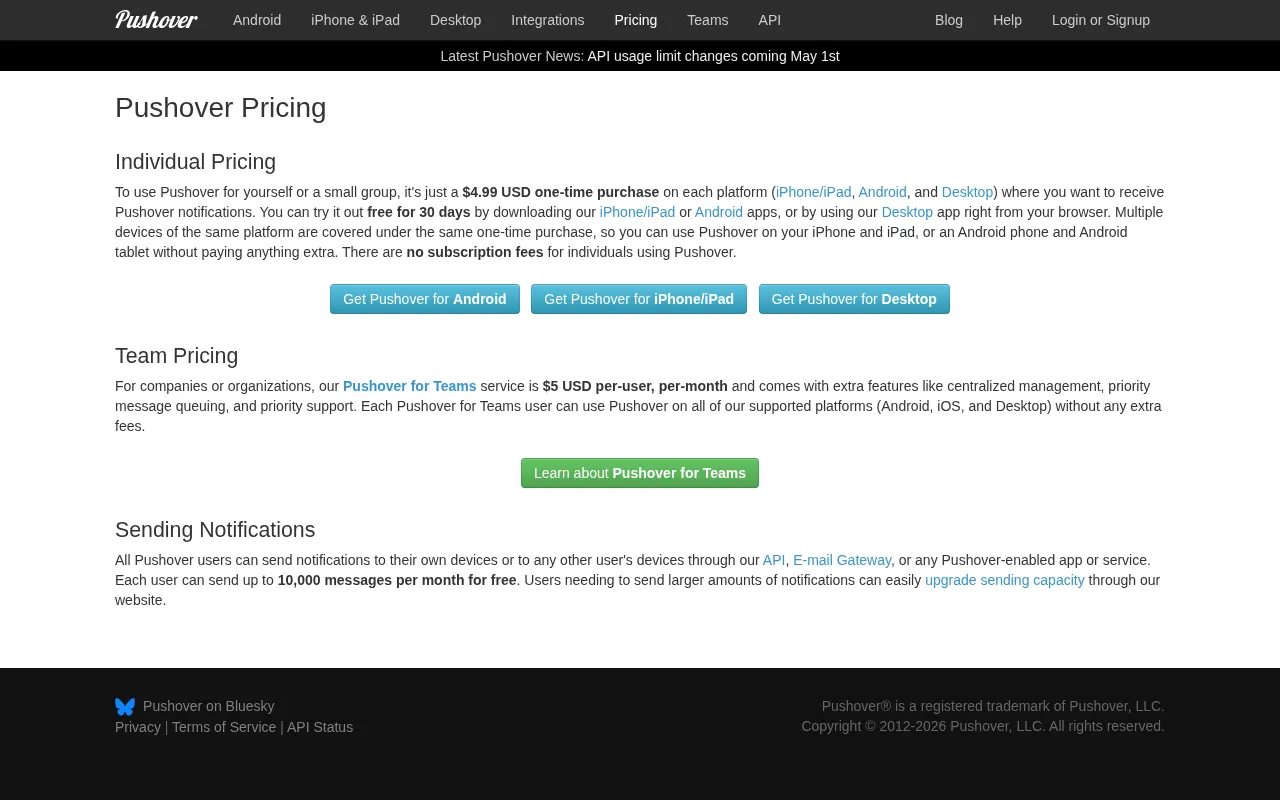Open Terms of Service footer link
1280x800 pixels.
[224, 727]
